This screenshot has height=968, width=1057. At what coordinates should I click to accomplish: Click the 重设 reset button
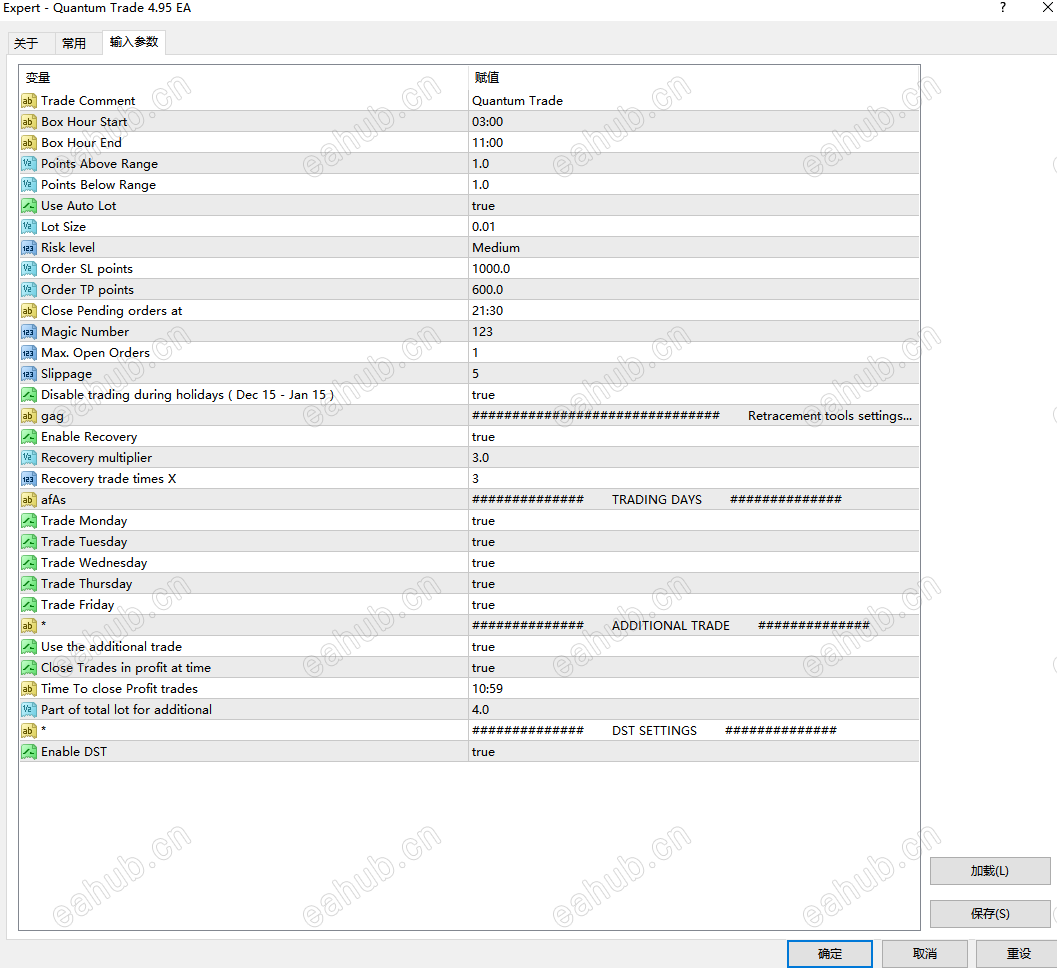click(1019, 954)
